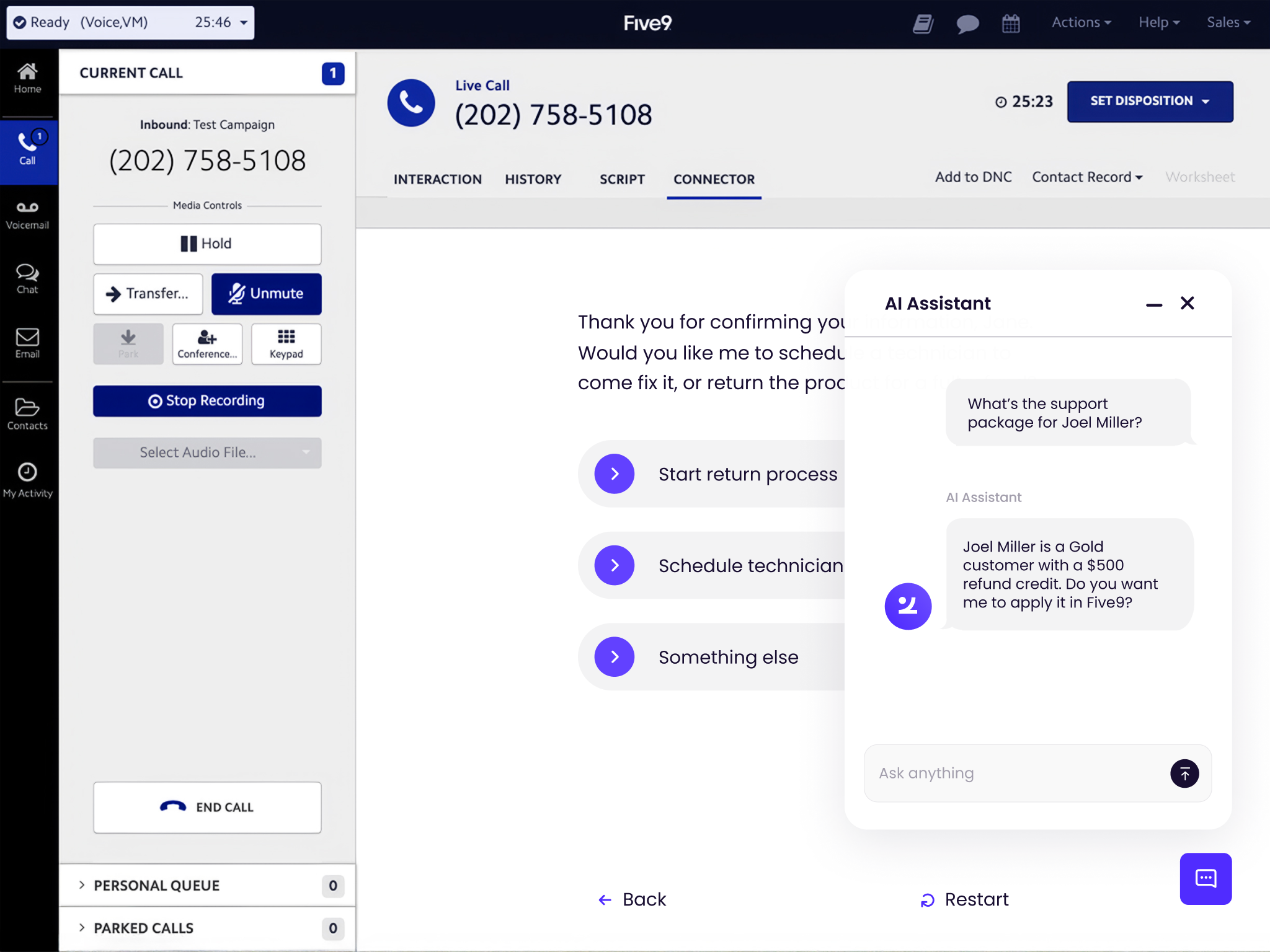1270x952 pixels.
Task: Open the Set Disposition dropdown
Action: [1149, 101]
